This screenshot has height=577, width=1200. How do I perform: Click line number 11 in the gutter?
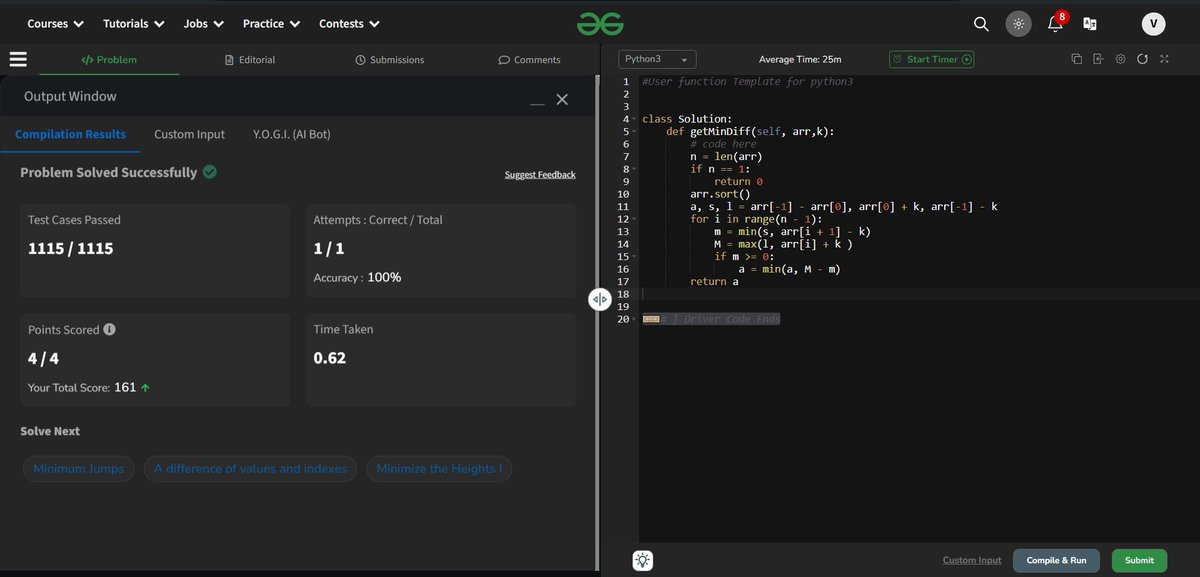623,207
